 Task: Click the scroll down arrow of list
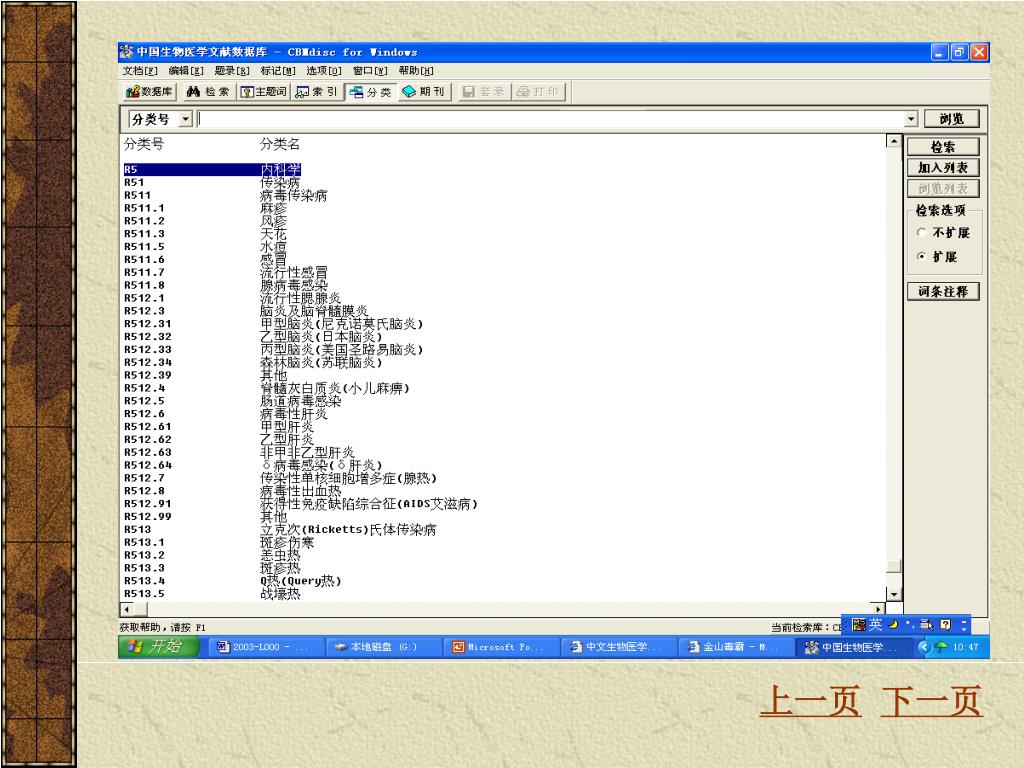click(x=893, y=594)
